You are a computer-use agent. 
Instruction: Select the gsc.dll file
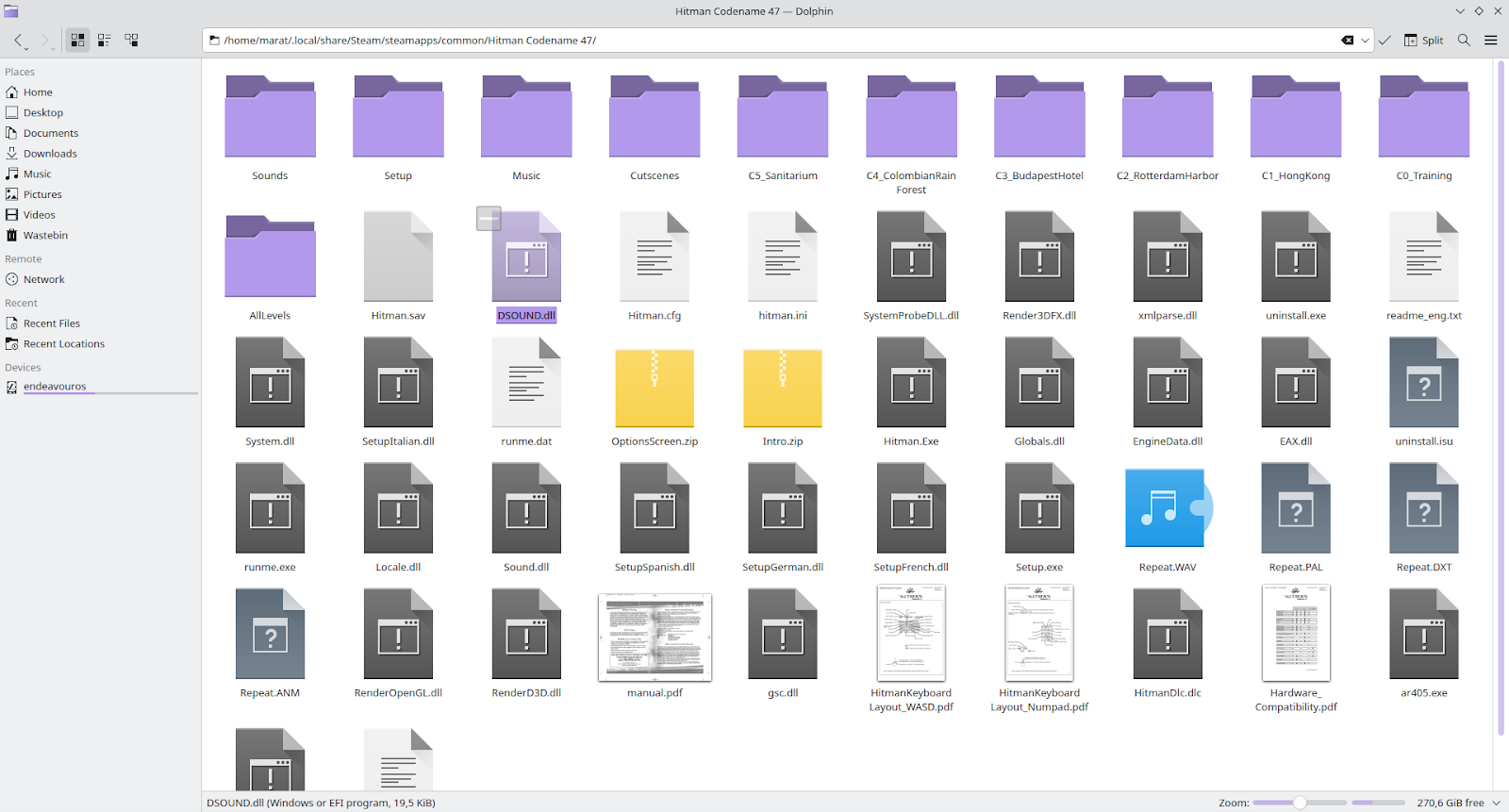pos(783,634)
